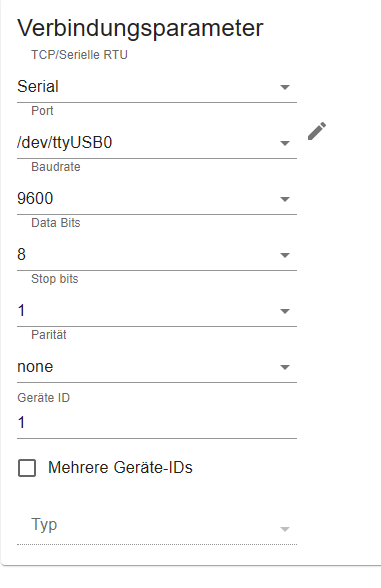Click the arrow next to none

285,367
